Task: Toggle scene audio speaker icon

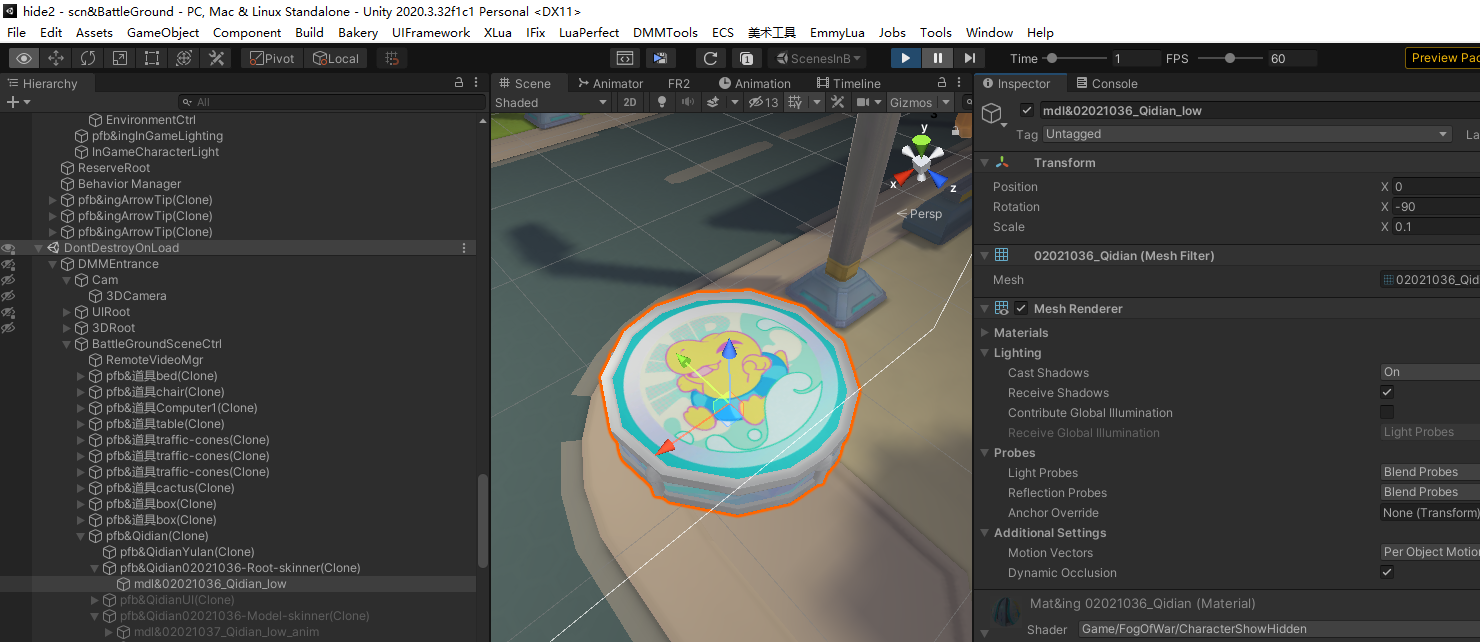Action: pos(687,102)
